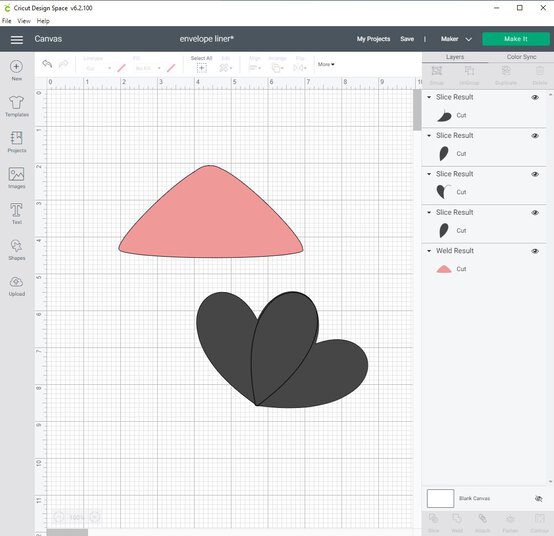Add Text to the canvas

(x=17, y=213)
